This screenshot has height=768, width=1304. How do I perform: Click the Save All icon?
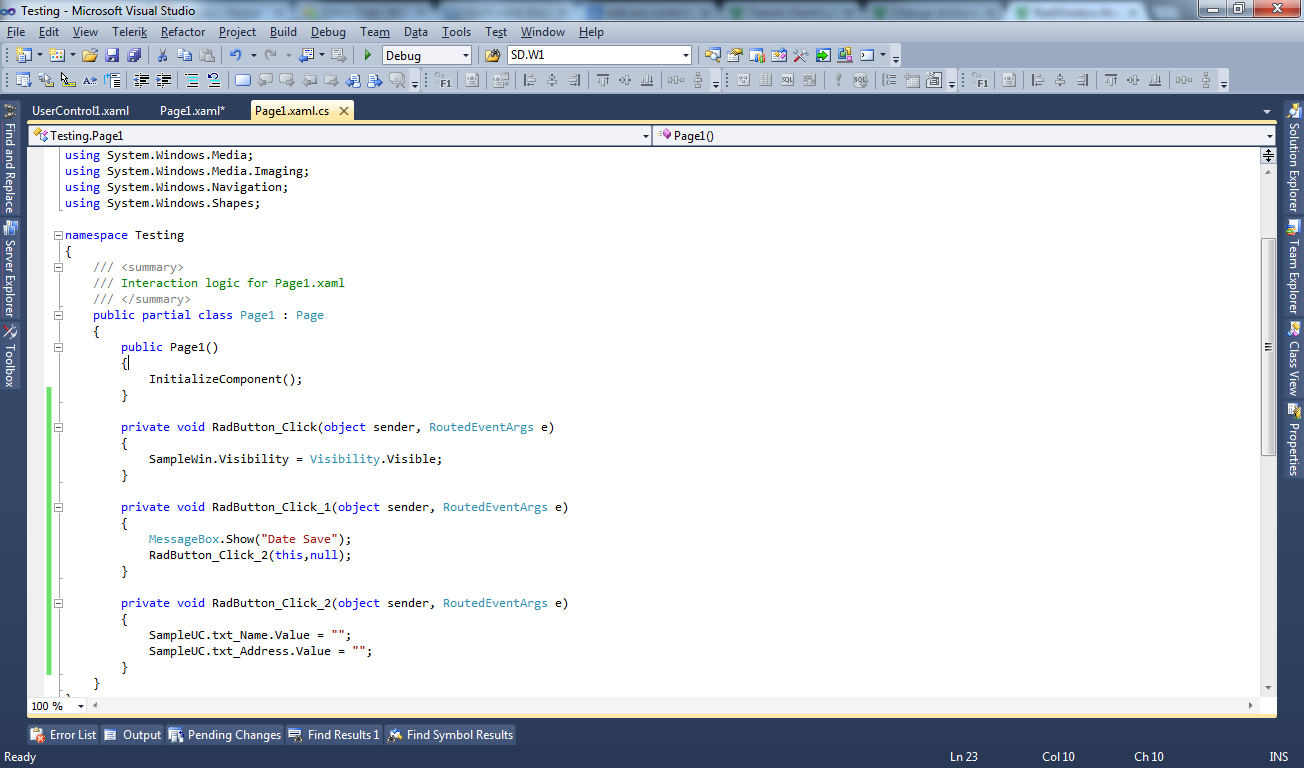tap(134, 55)
